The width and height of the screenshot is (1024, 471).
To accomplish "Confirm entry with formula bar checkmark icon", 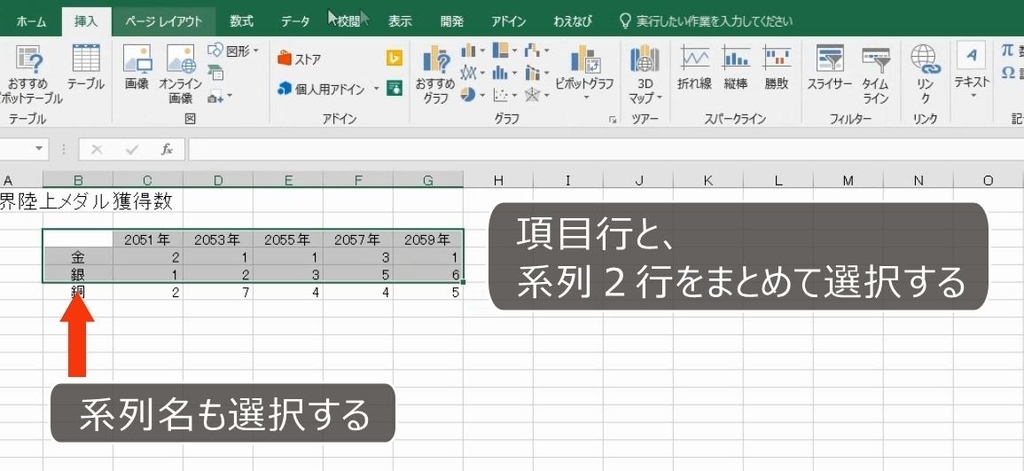I will (132, 150).
